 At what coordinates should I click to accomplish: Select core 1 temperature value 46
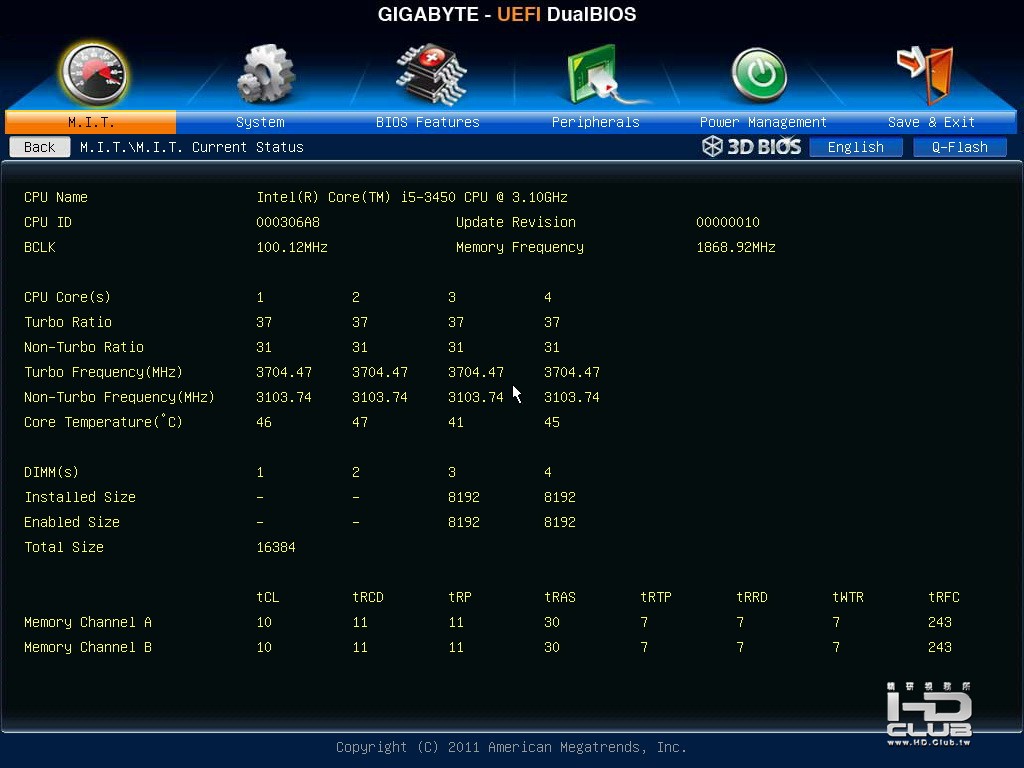263,423
